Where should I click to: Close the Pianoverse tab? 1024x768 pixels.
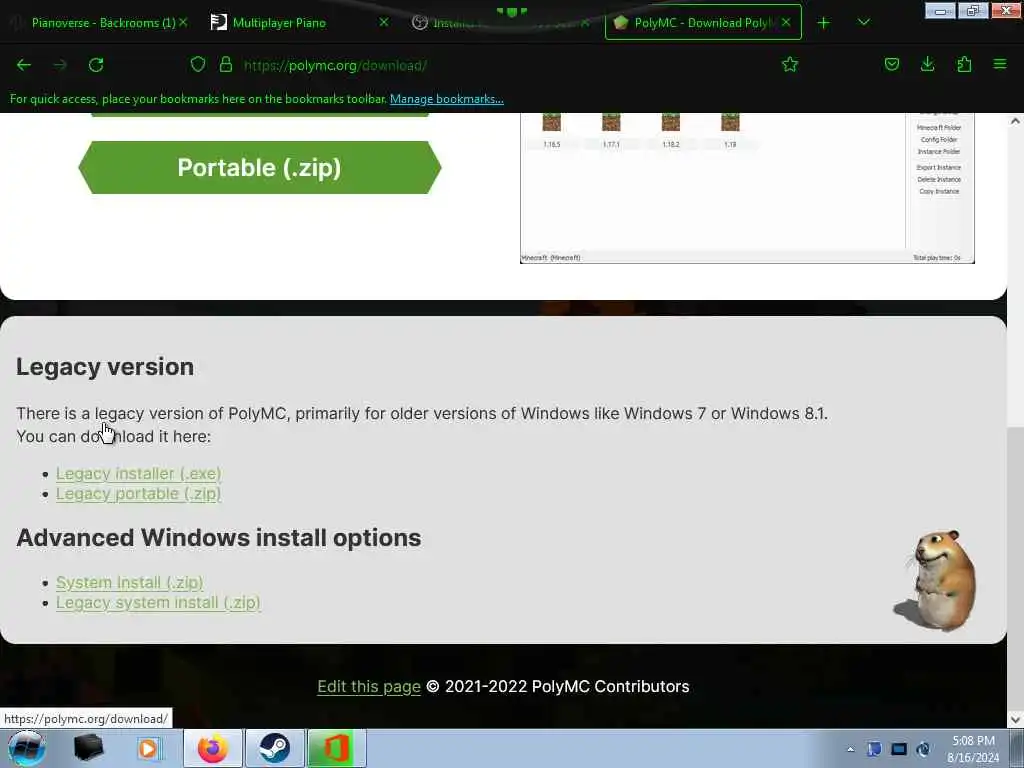pyautogui.click(x=184, y=22)
